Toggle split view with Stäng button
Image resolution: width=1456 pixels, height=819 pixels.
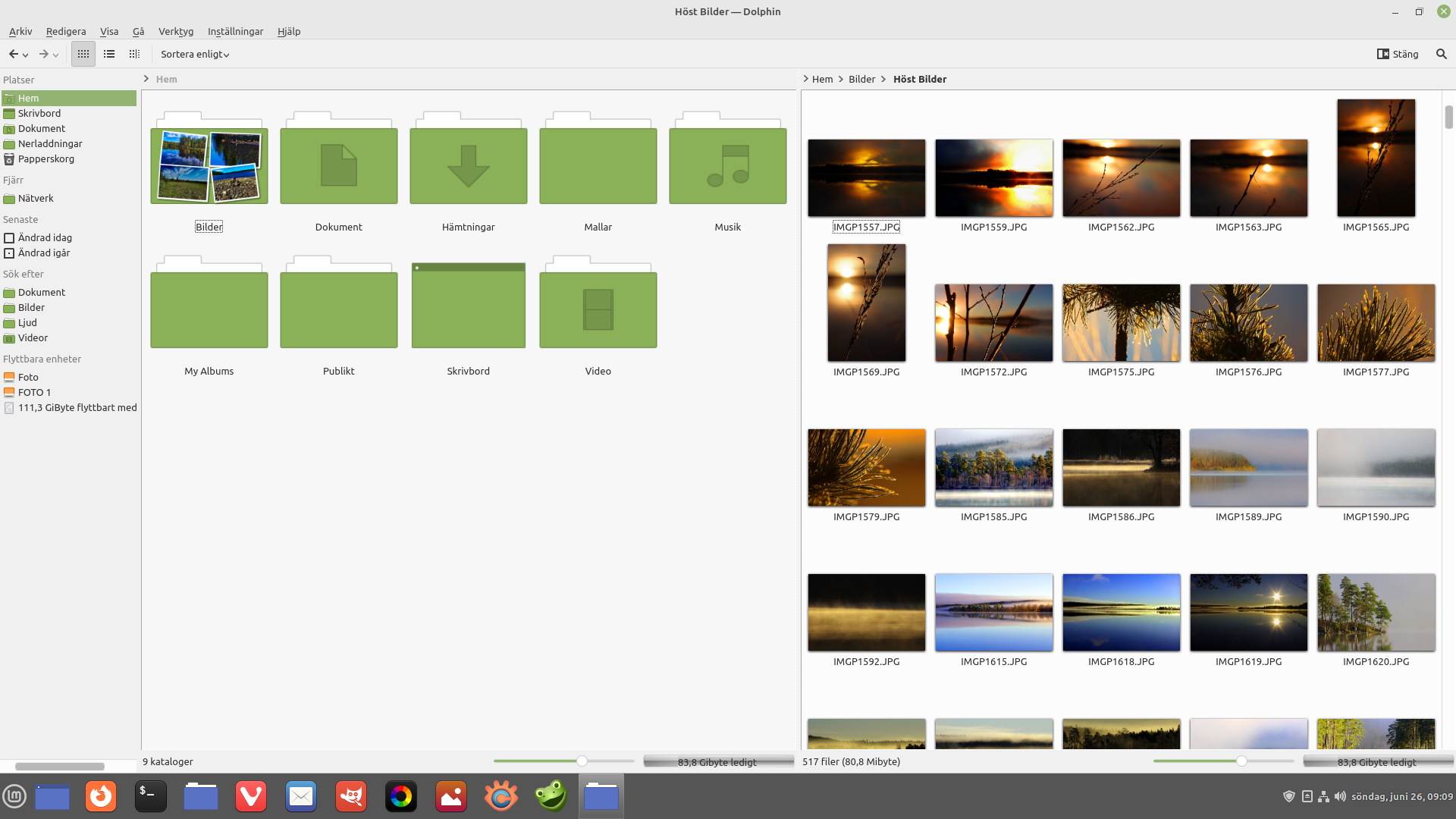(1397, 54)
